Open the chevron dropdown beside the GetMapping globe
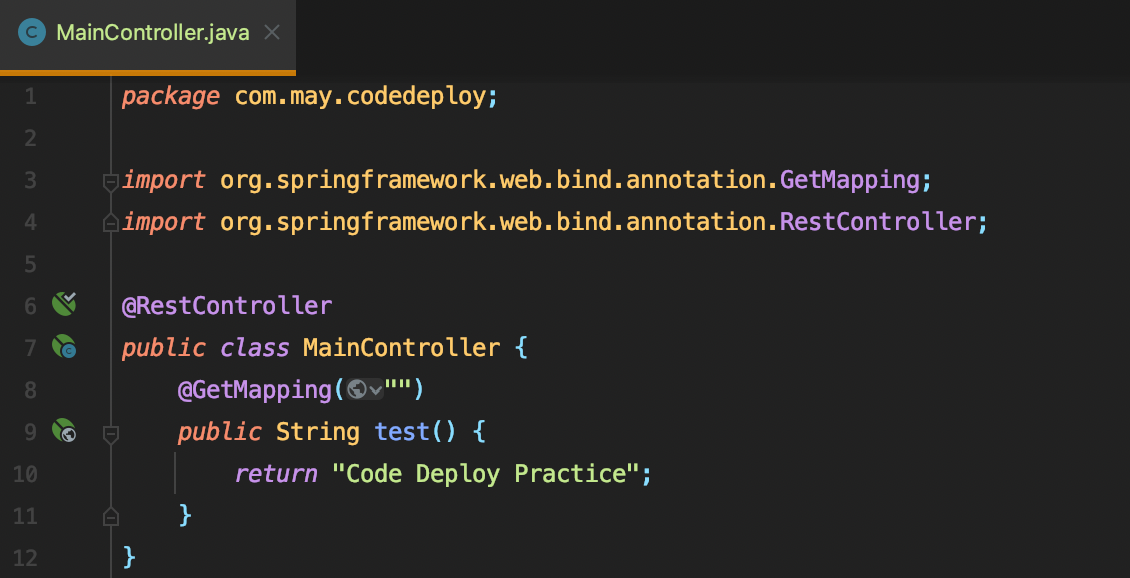The height and width of the screenshot is (578, 1130). click(375, 390)
